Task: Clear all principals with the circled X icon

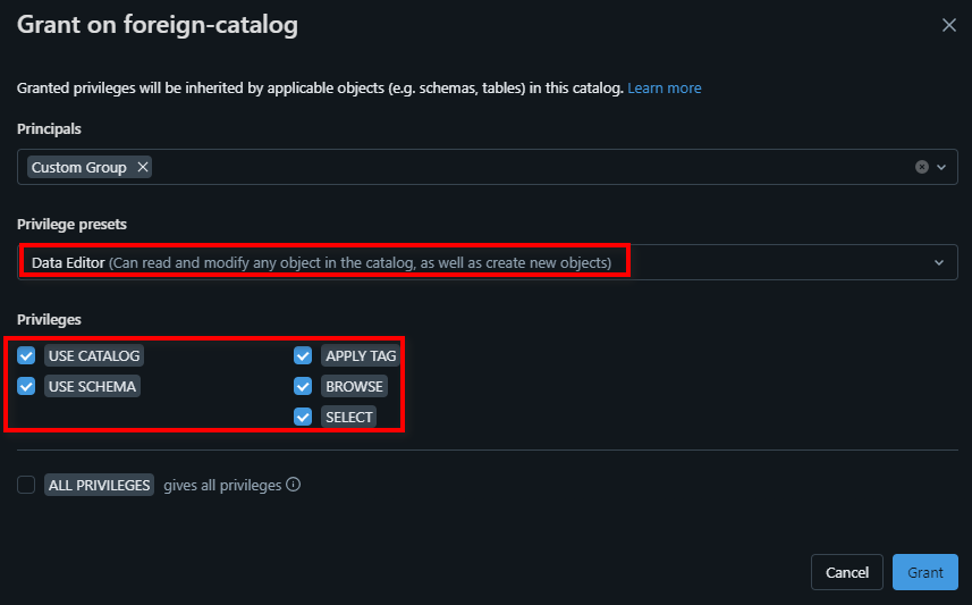Action: coord(922,167)
